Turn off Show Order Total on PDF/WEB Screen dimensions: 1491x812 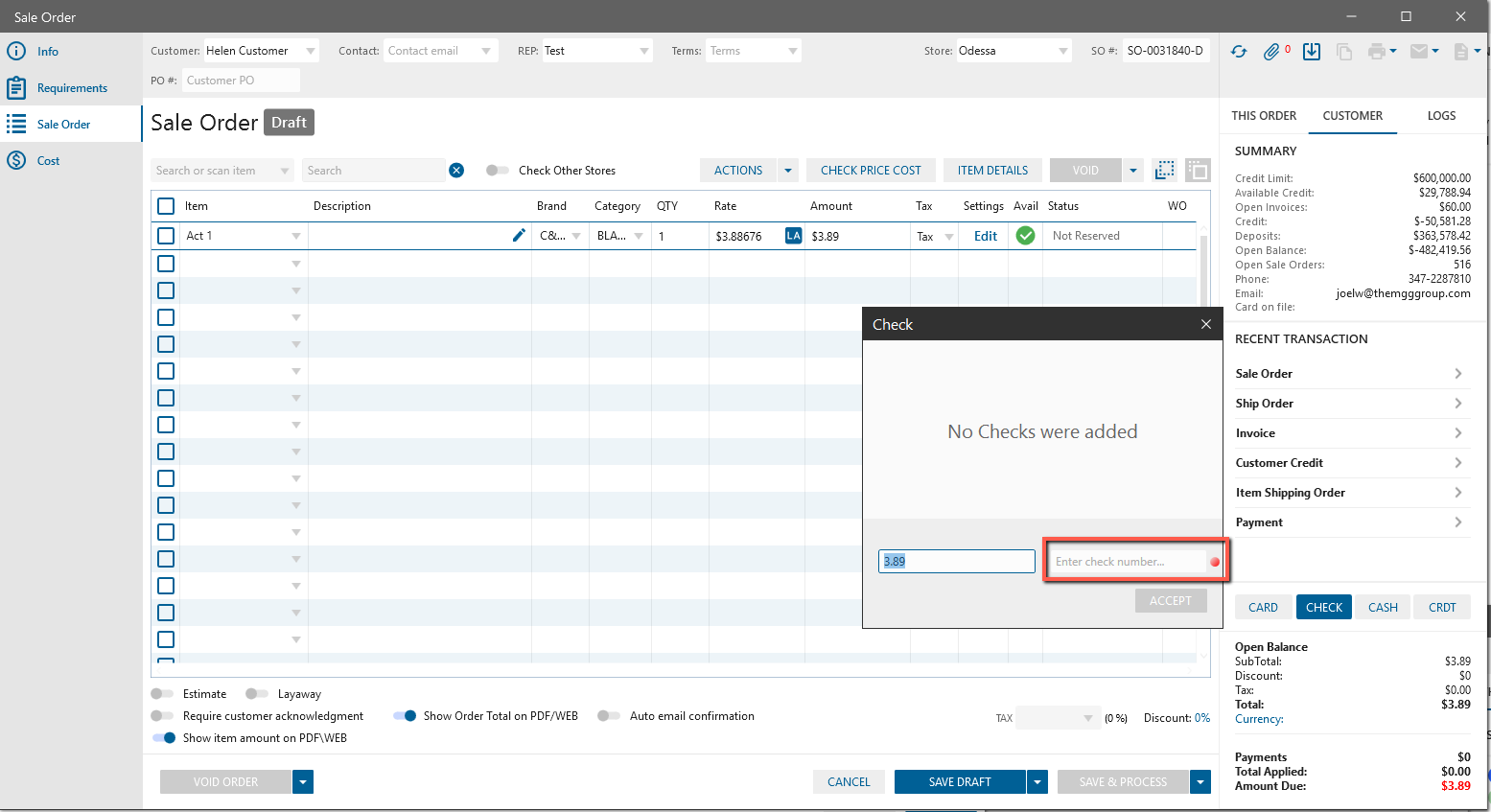(x=405, y=716)
